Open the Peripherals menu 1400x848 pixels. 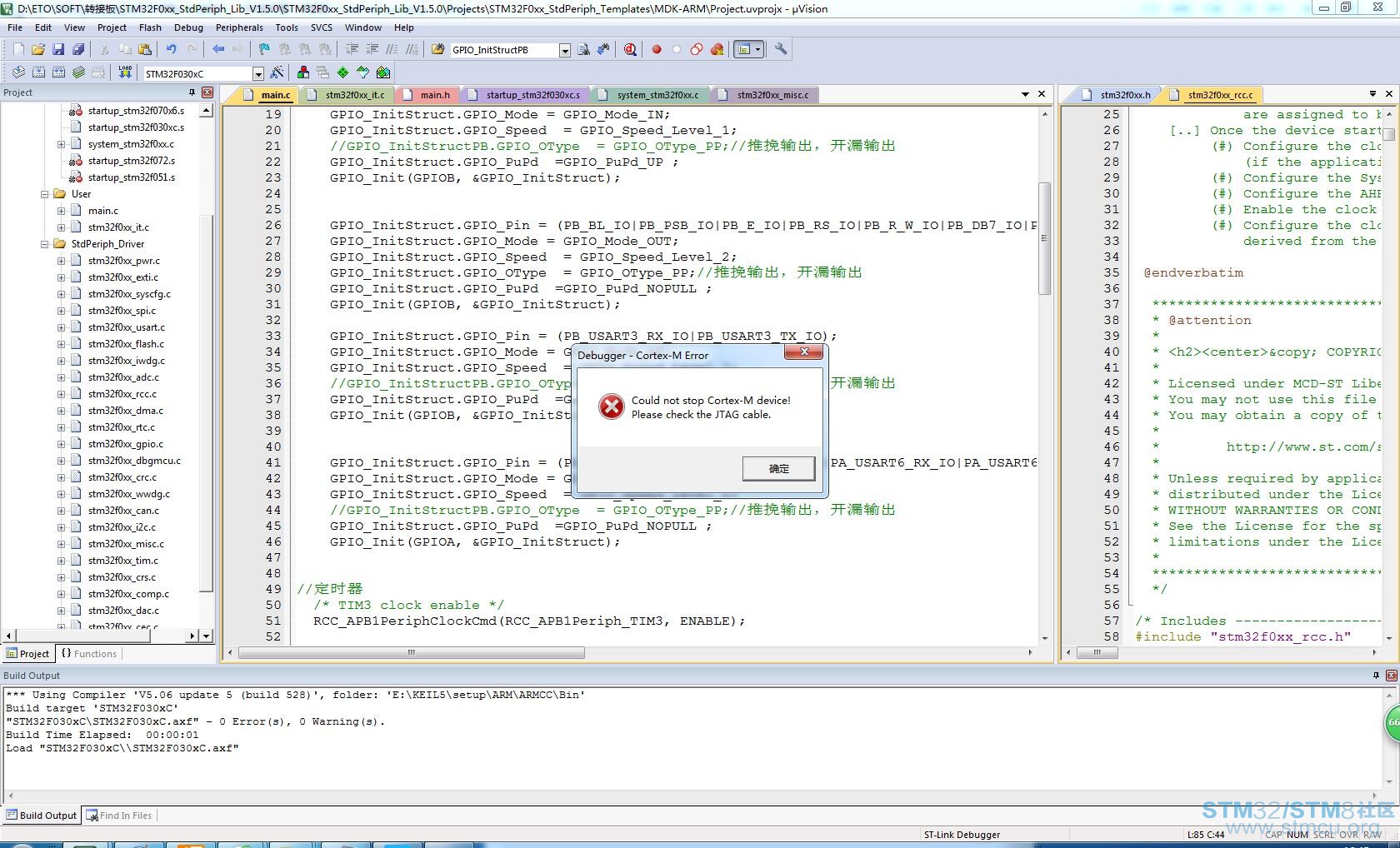tap(239, 27)
